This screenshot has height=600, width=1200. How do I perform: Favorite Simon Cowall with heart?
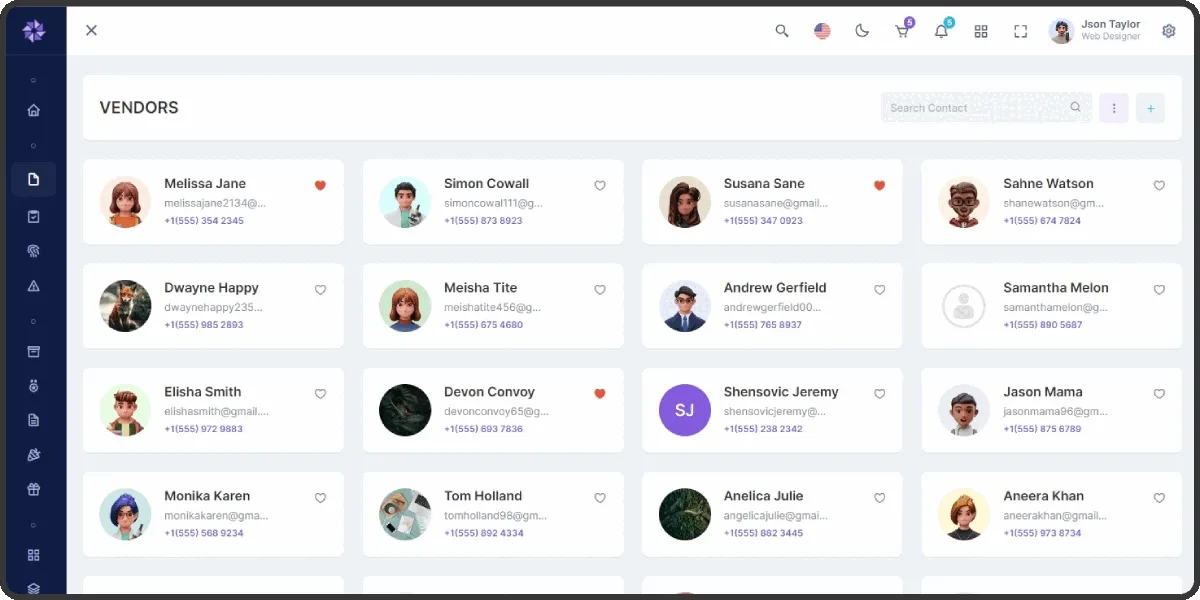pyautogui.click(x=600, y=185)
